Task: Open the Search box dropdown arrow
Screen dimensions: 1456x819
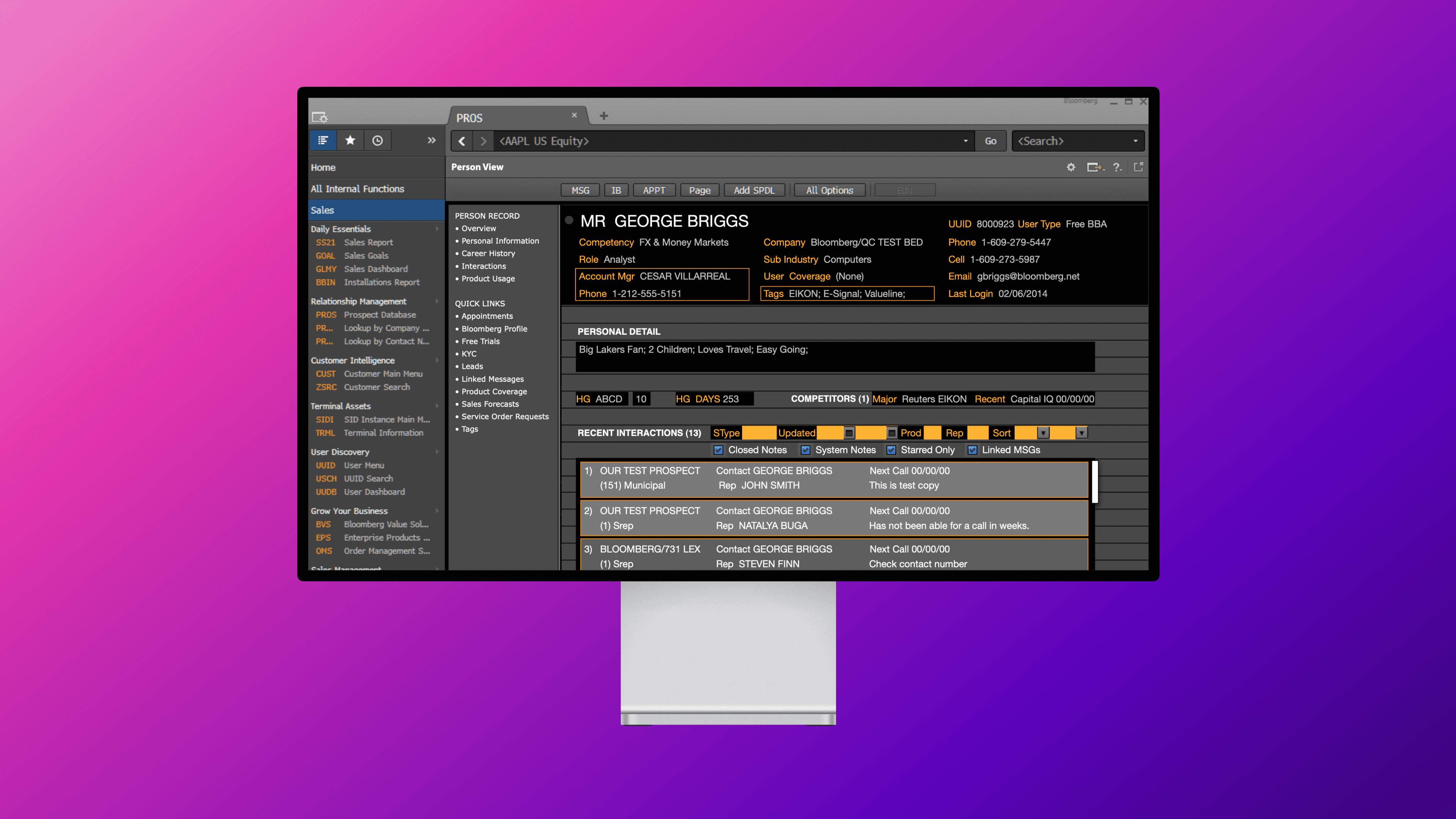Action: (x=1135, y=141)
